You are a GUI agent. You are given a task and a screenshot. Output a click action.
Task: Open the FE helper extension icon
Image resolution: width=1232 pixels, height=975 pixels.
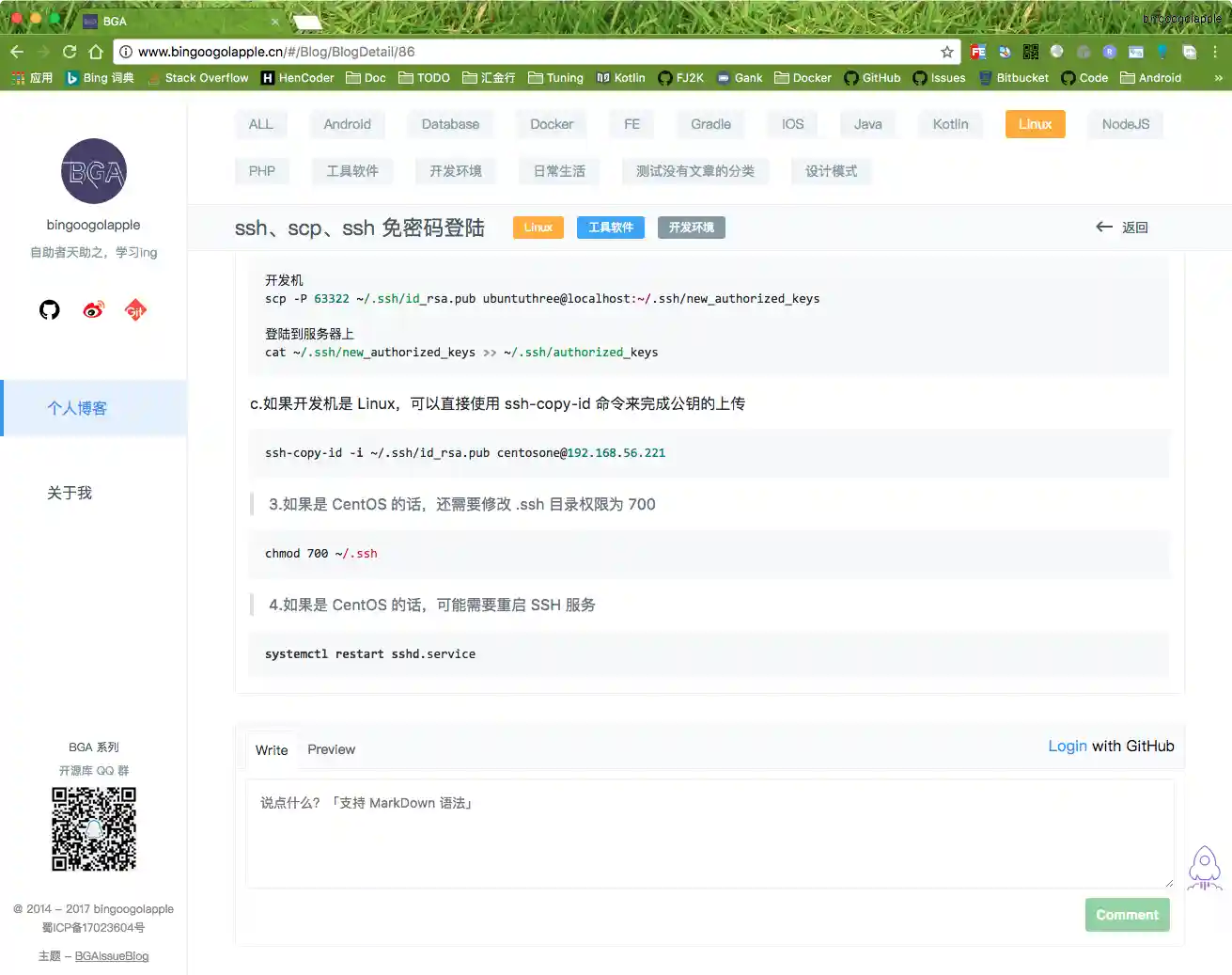[977, 51]
